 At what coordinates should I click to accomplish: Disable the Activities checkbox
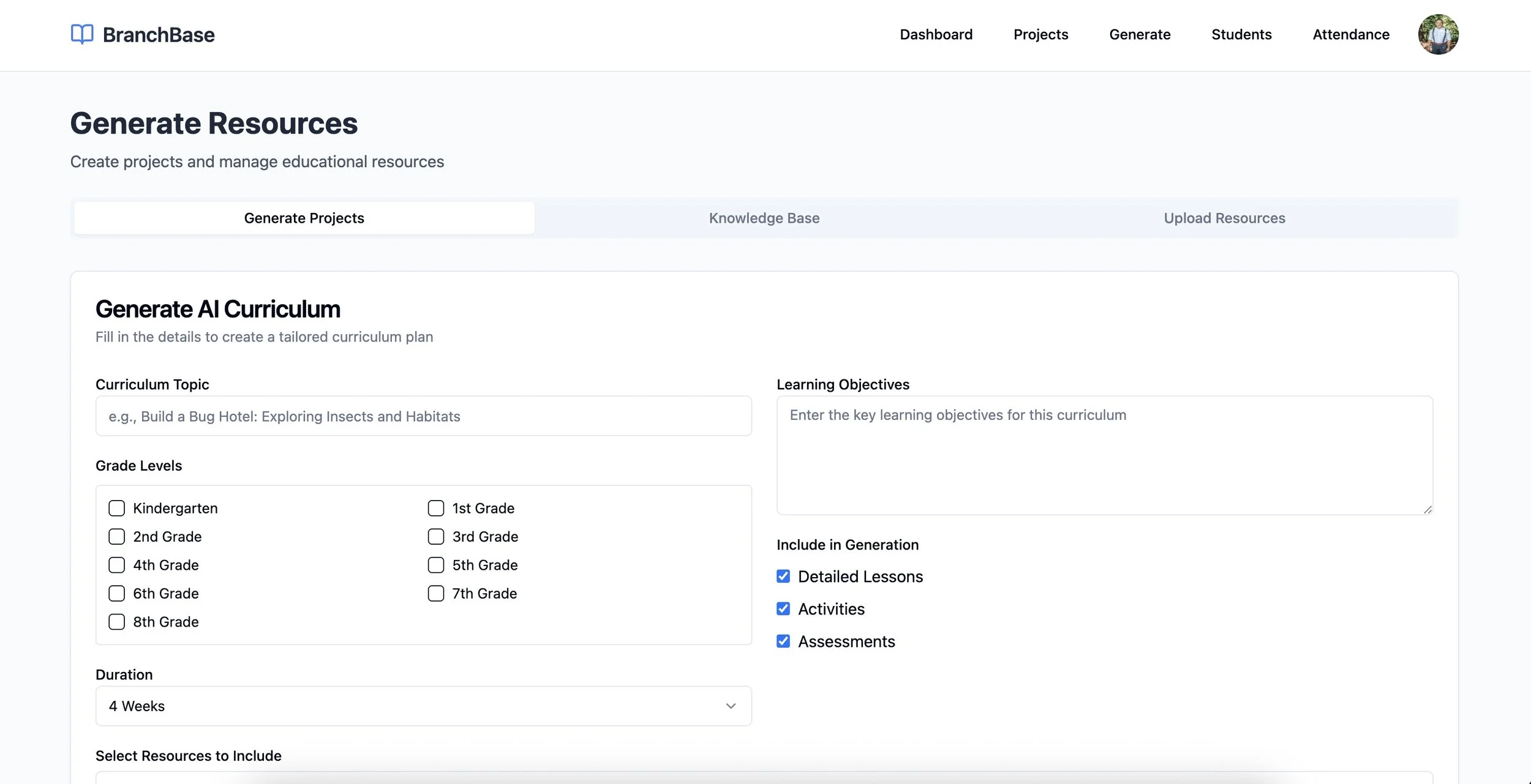(783, 609)
